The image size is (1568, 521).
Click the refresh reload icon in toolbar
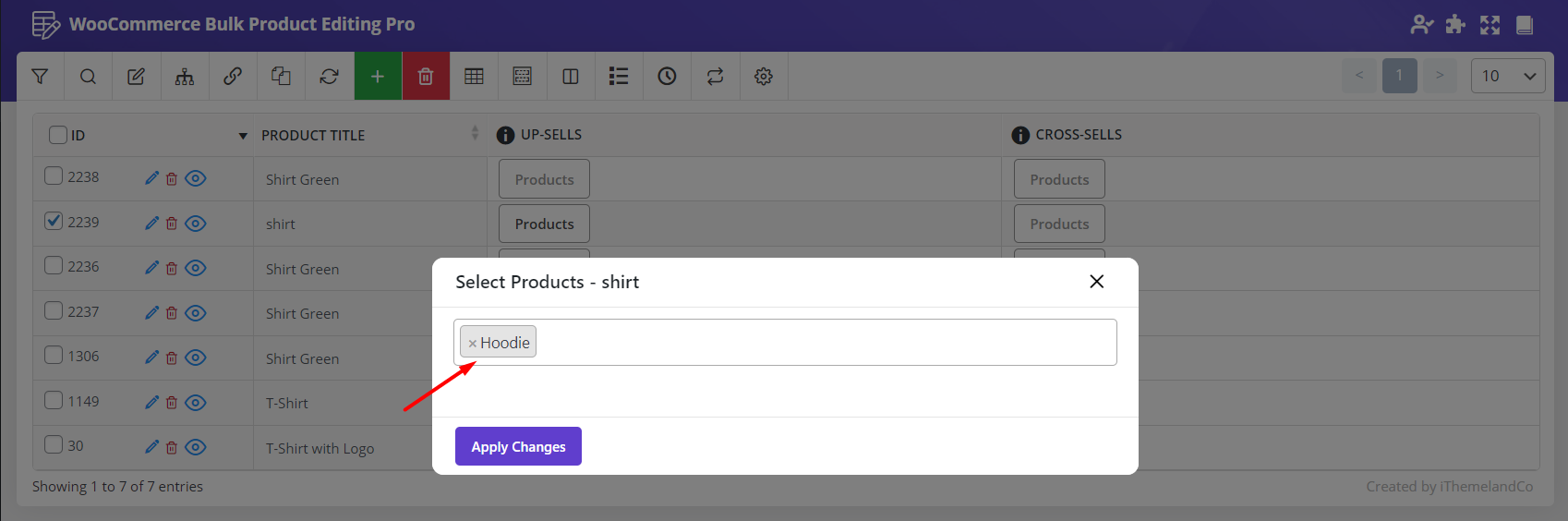tap(329, 77)
